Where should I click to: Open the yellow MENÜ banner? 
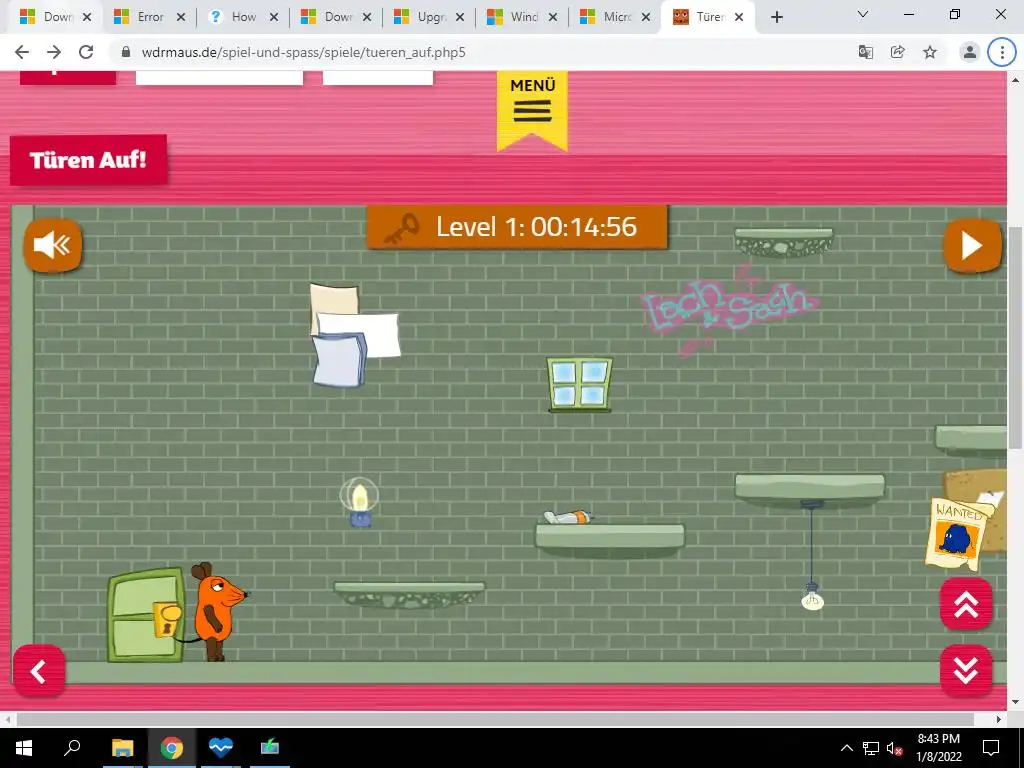click(x=532, y=110)
